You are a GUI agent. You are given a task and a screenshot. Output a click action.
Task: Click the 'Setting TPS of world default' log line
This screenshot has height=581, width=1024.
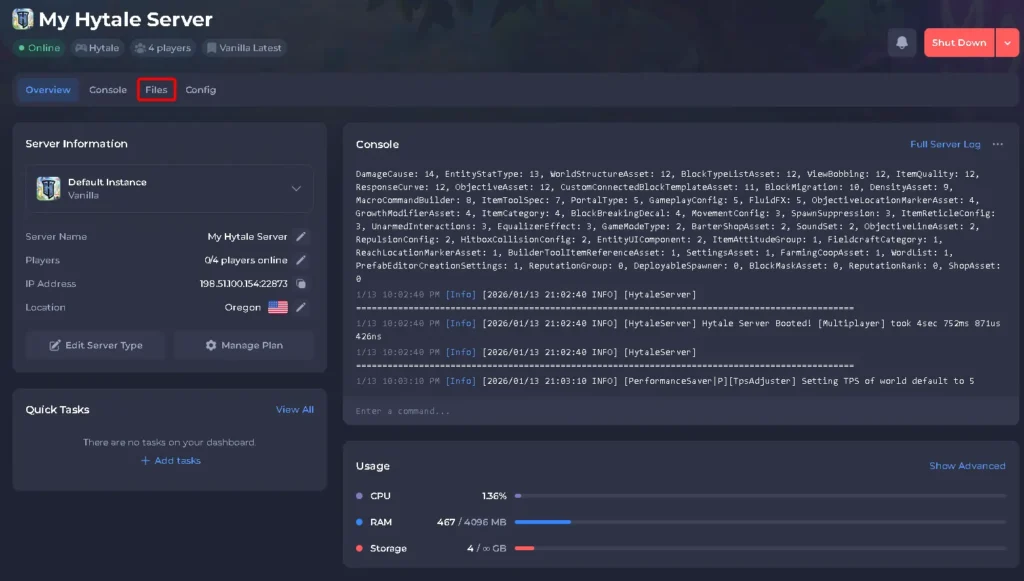(665, 381)
